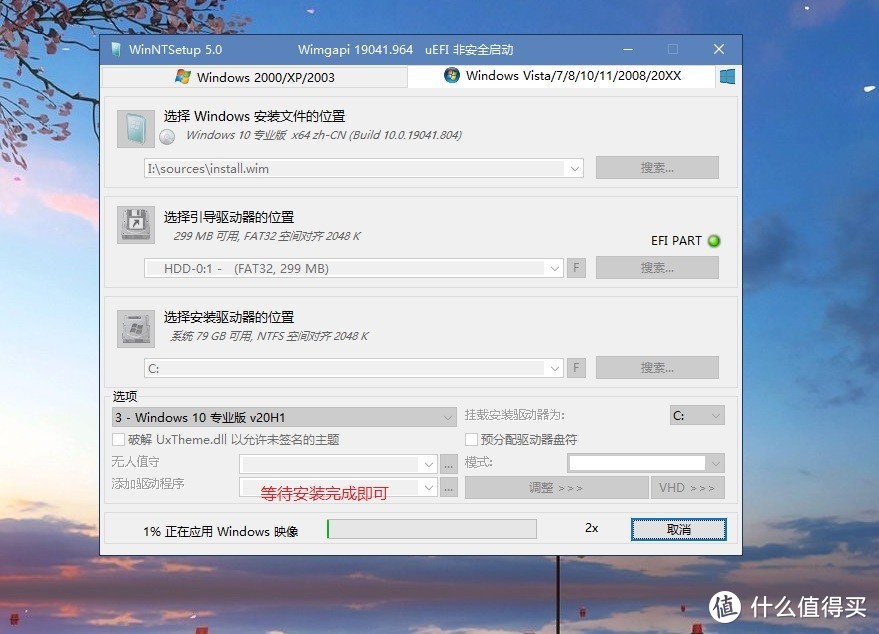This screenshot has height=634, width=879.
Task: Click the Windows image progress bar
Action: [431, 529]
